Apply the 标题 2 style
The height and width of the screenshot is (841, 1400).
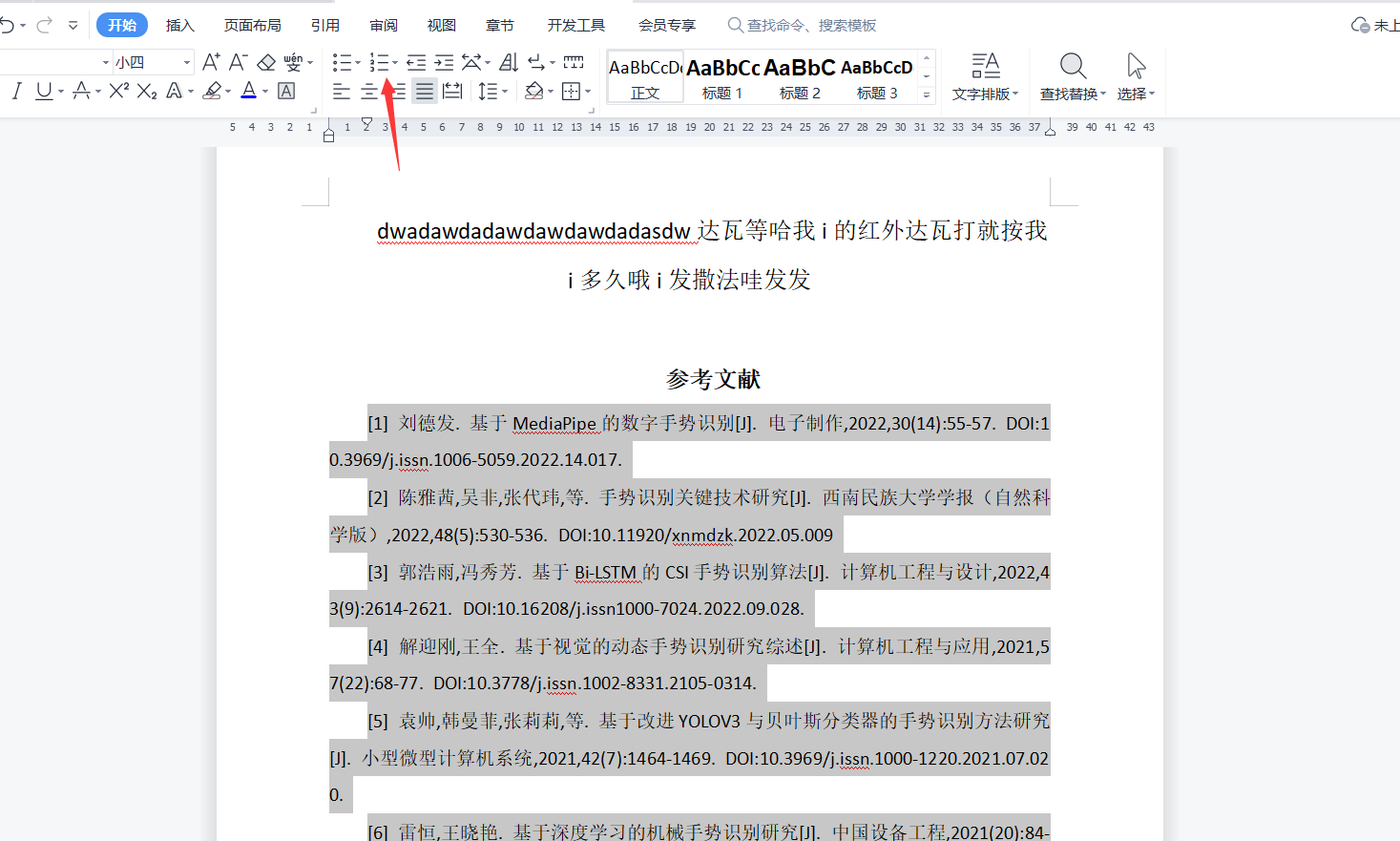[800, 76]
